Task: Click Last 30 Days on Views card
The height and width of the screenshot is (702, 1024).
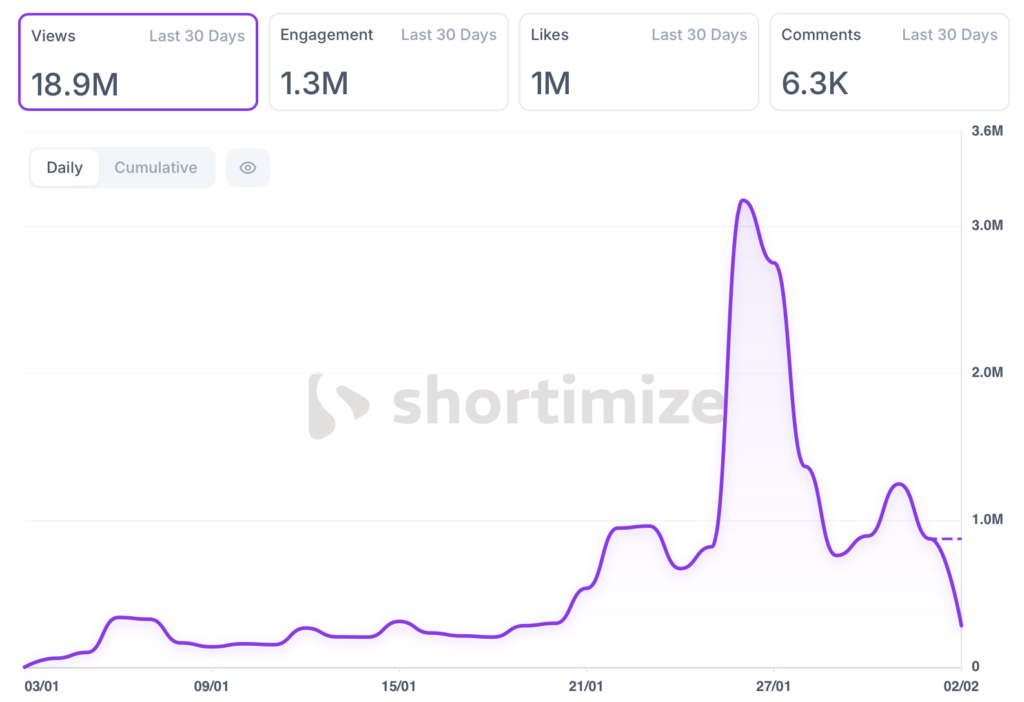Action: point(197,36)
